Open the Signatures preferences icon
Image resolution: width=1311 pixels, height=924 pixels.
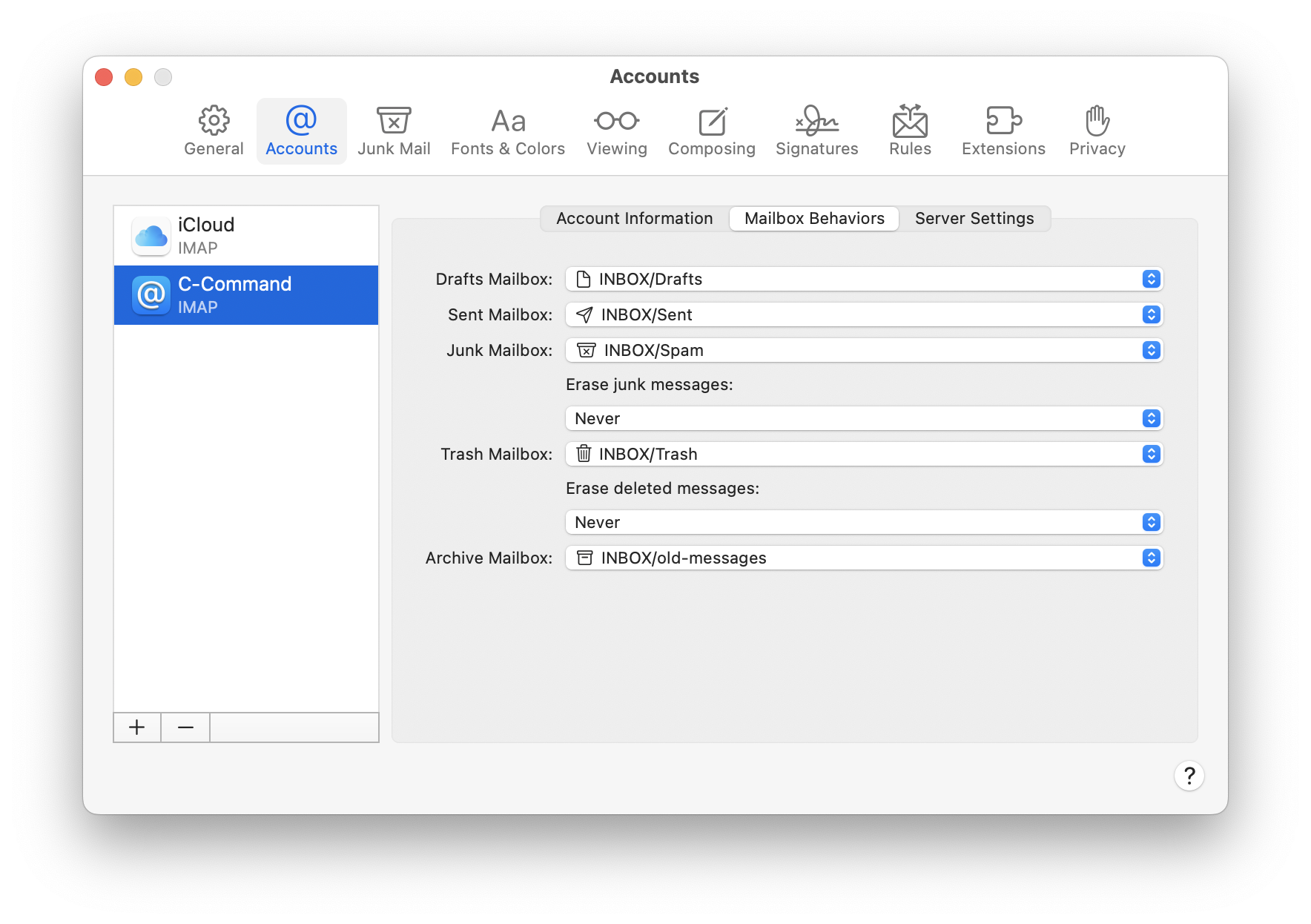816,131
